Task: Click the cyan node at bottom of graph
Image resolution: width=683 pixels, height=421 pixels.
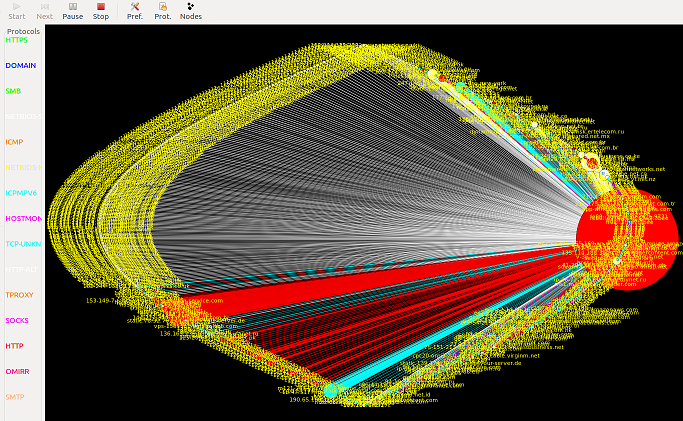Action: [x=331, y=390]
